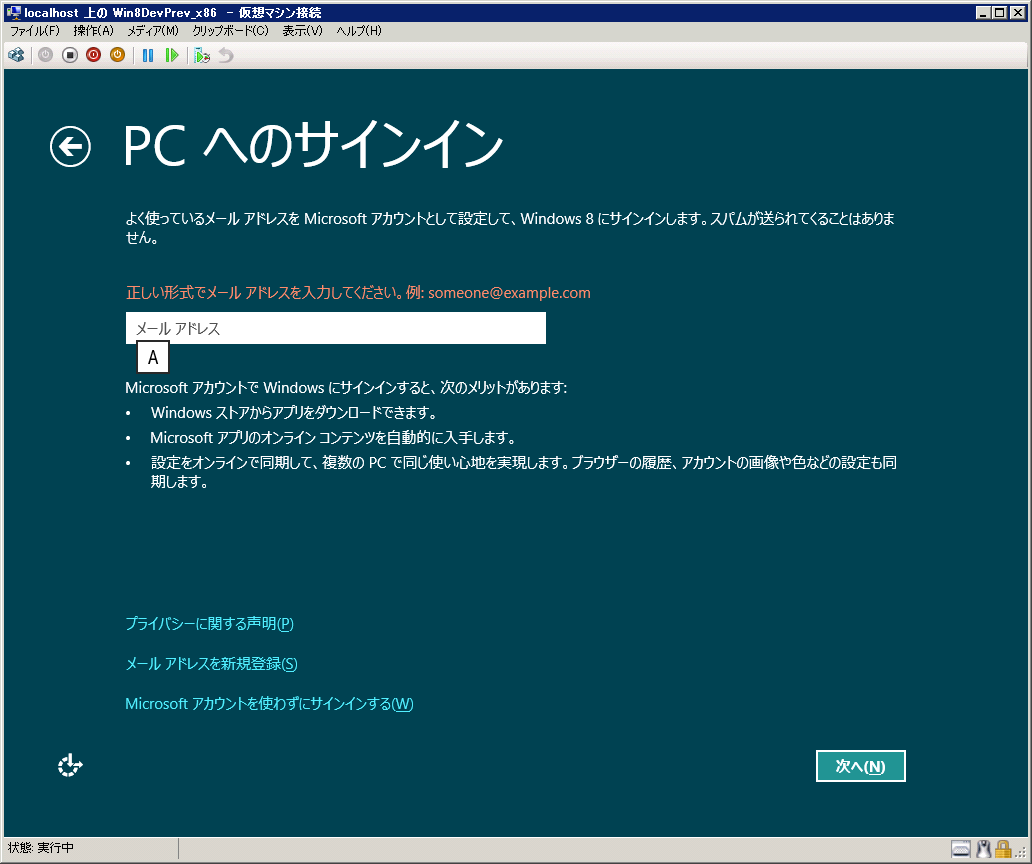This screenshot has height=864, width=1032.
Task: Click the IME input mode indicator A
Action: pos(153,357)
